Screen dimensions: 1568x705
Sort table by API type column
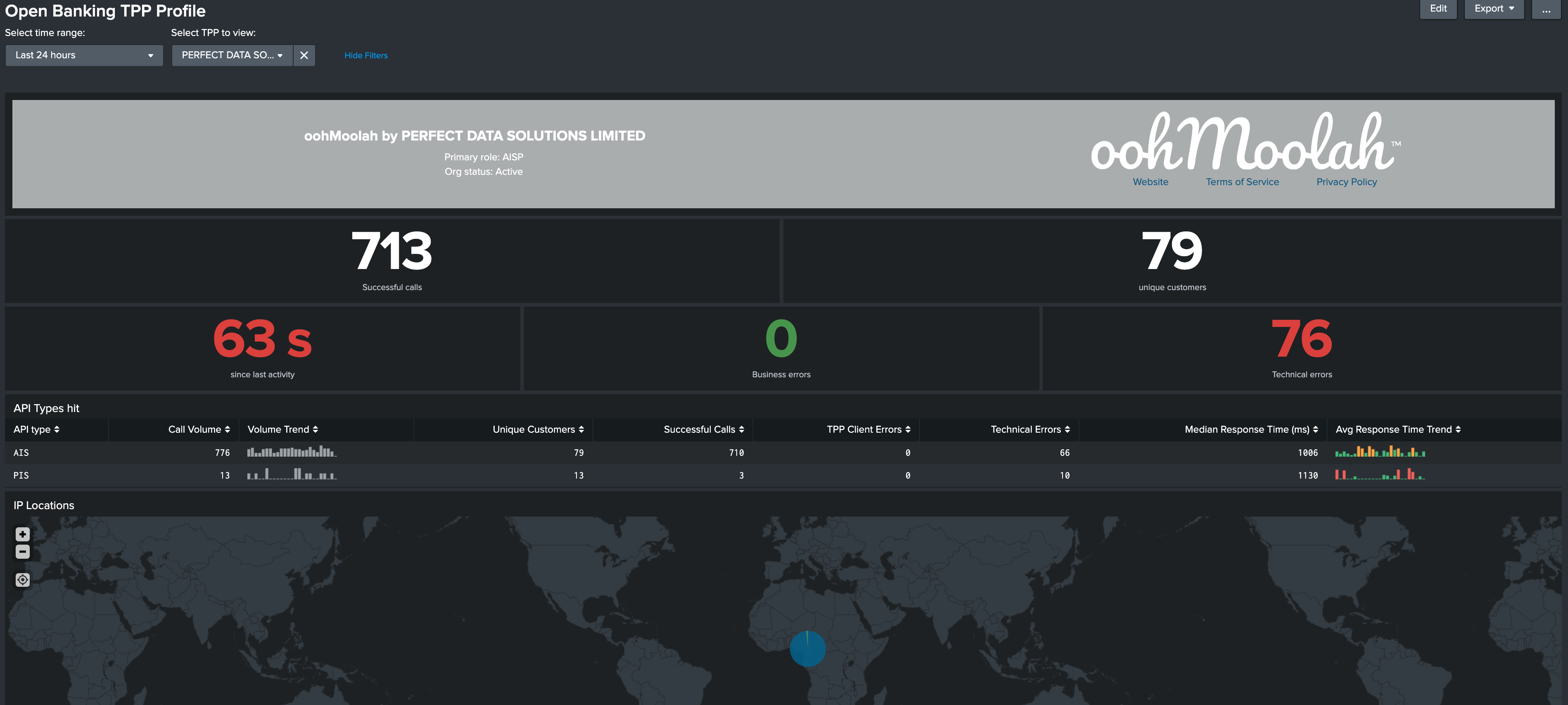(36, 429)
